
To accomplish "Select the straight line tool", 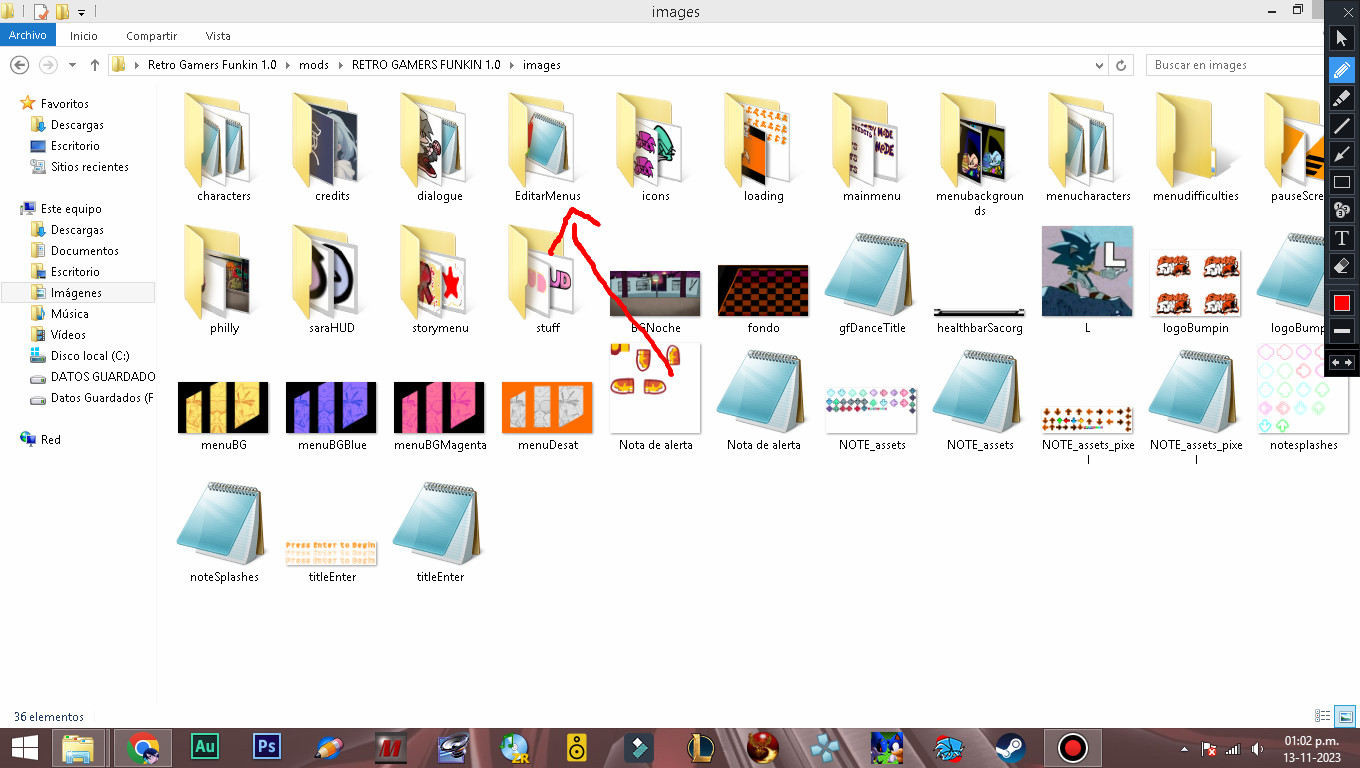I will click(1342, 125).
